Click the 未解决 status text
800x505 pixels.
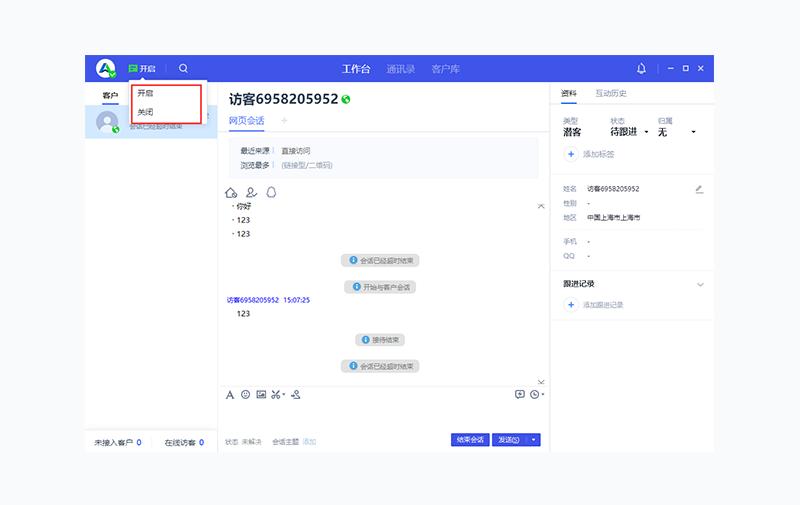(251, 442)
